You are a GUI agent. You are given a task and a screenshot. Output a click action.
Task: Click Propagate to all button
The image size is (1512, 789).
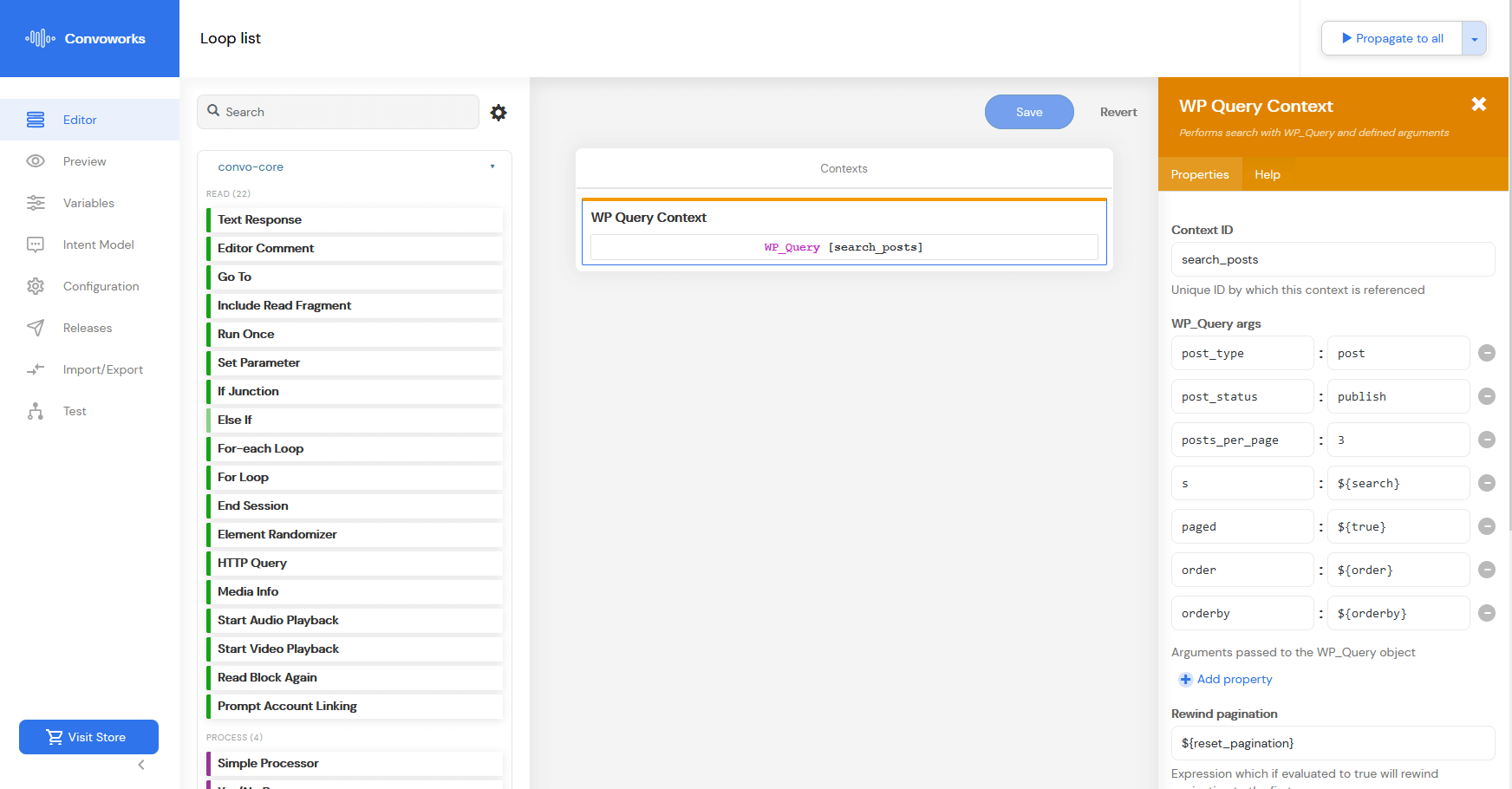[1392, 38]
